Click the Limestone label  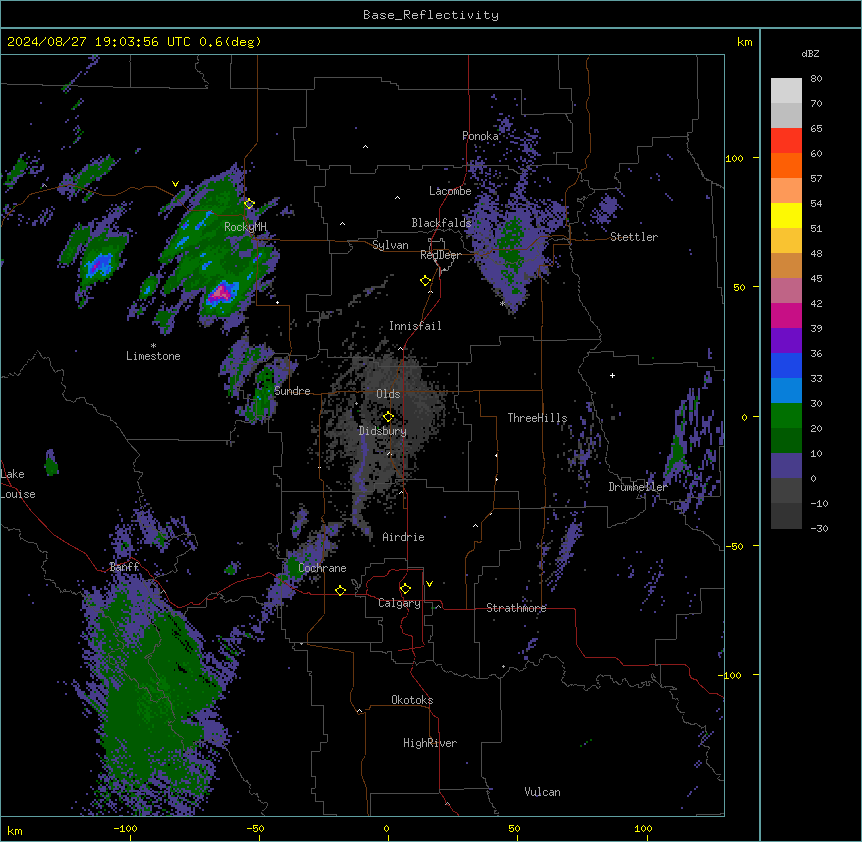pos(153,356)
